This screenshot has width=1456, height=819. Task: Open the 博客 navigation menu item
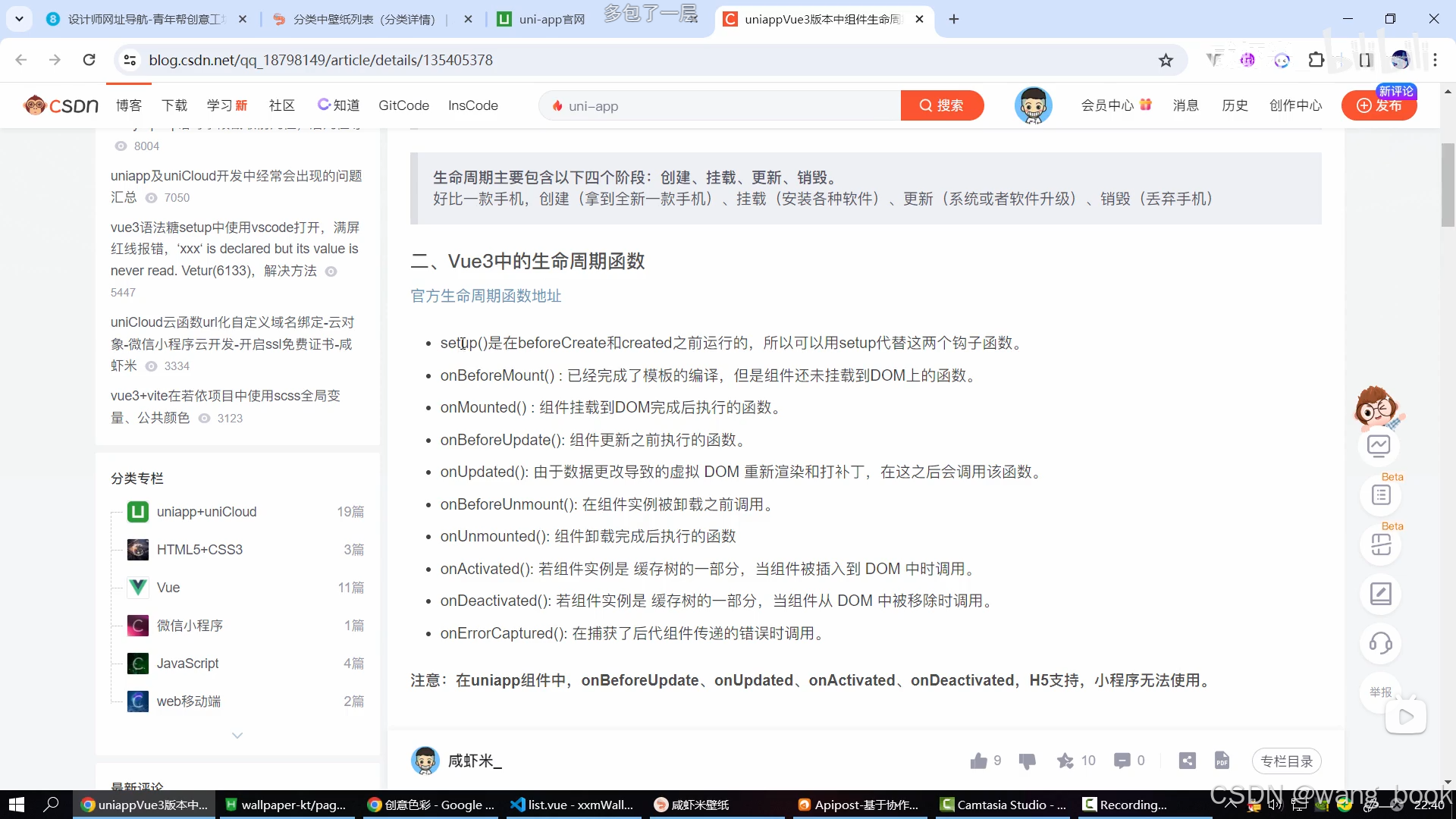[x=129, y=105]
